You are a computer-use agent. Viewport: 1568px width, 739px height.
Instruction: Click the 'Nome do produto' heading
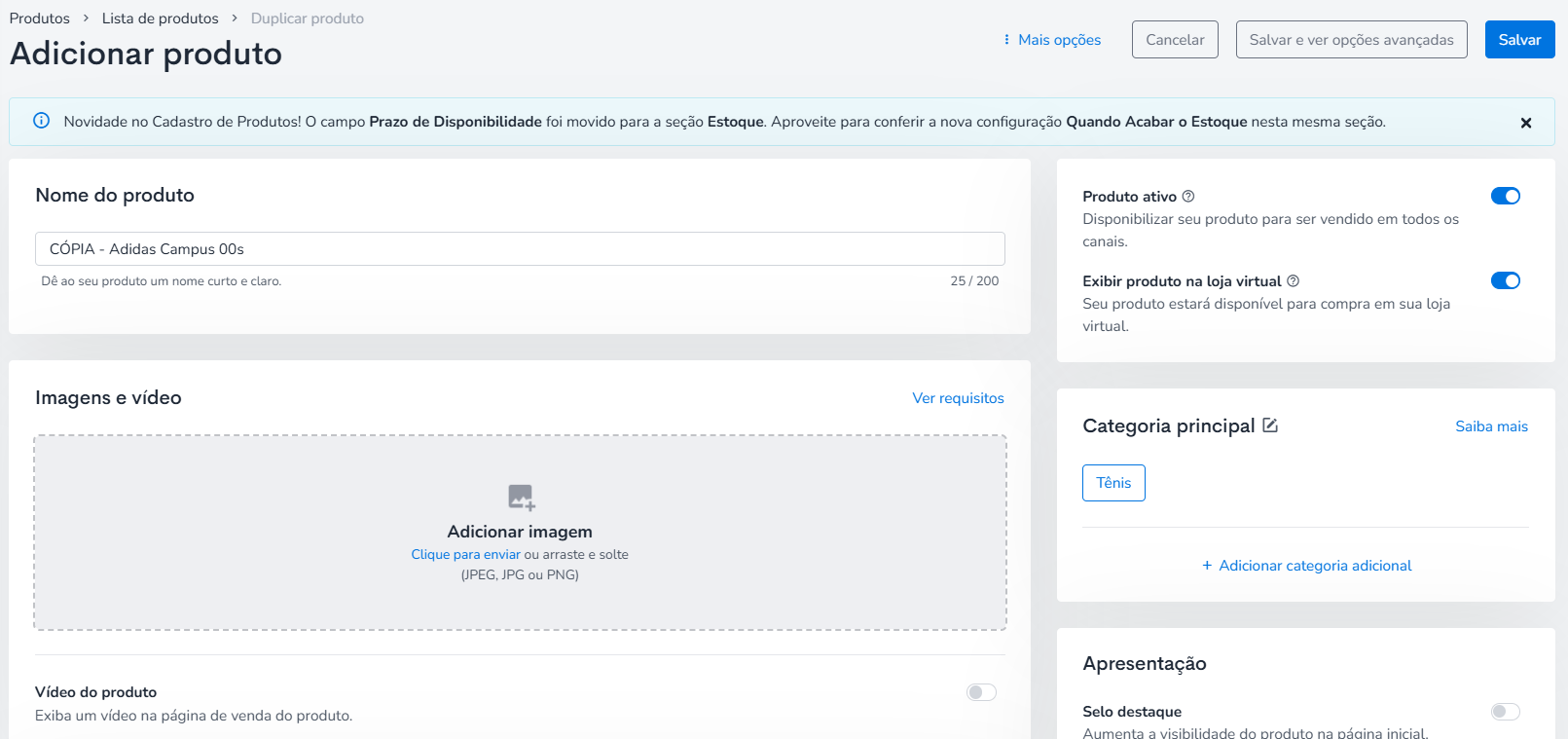[x=115, y=196]
